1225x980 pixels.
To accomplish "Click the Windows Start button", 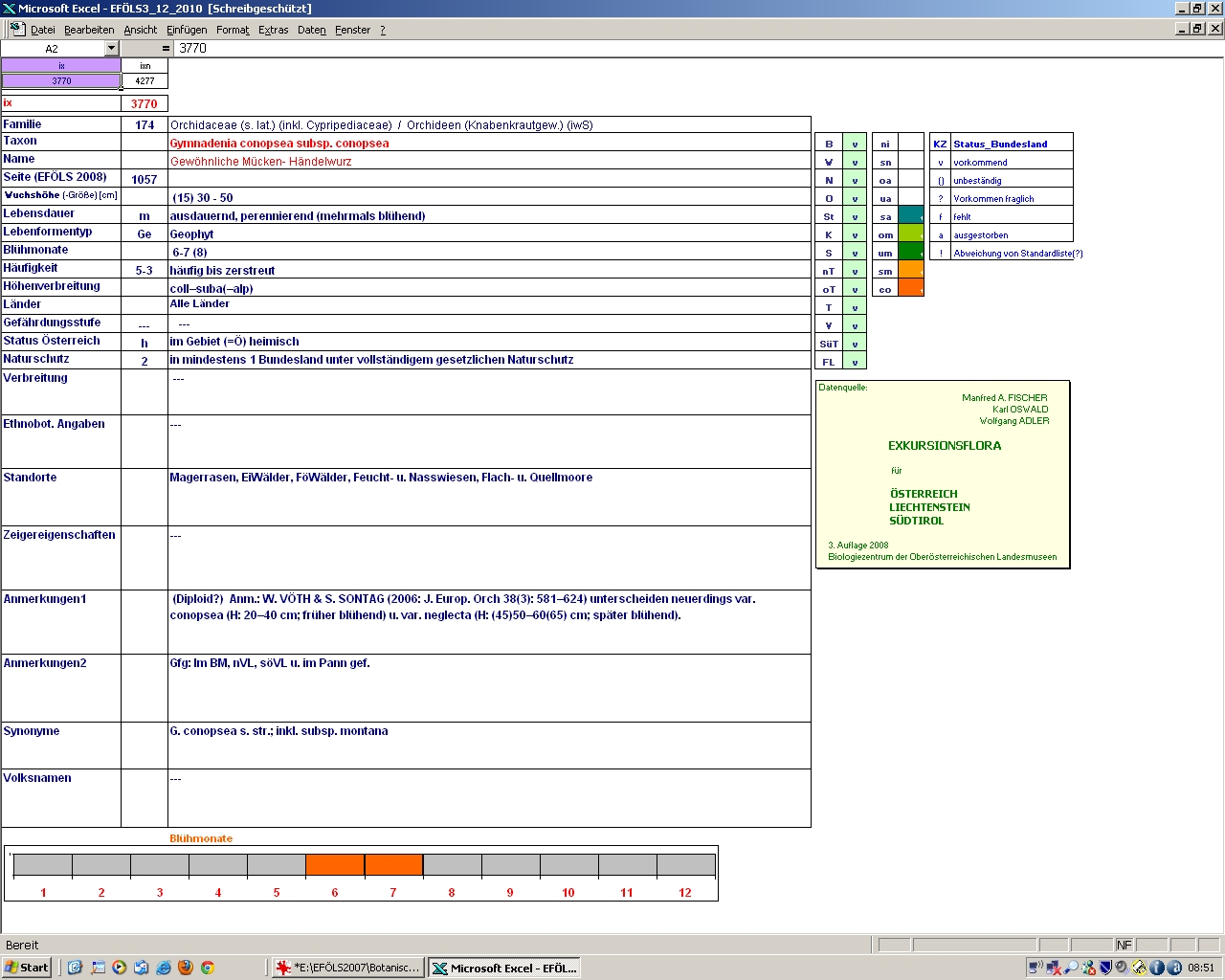I will point(27,968).
